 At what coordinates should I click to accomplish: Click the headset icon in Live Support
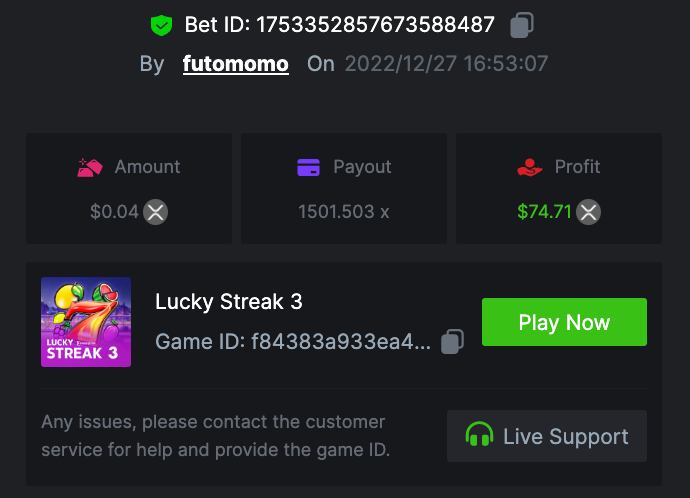(x=480, y=436)
